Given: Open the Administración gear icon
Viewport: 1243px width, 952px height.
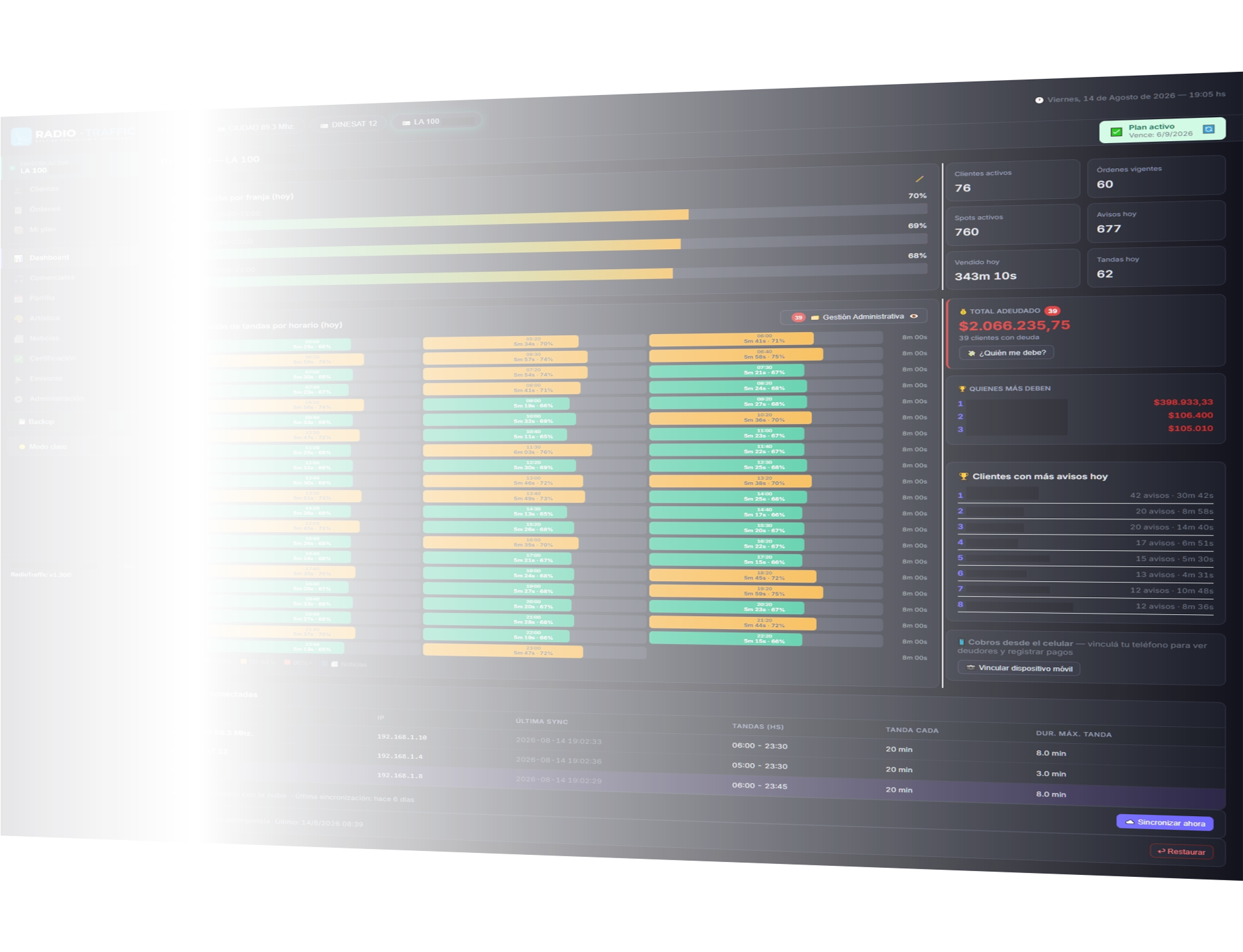Looking at the screenshot, I should (18, 399).
